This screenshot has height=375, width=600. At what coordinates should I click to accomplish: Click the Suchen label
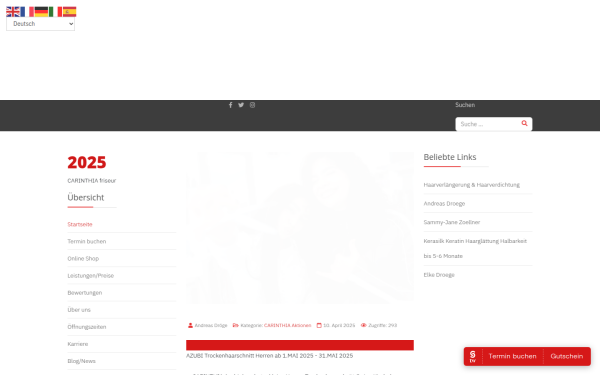point(465,105)
